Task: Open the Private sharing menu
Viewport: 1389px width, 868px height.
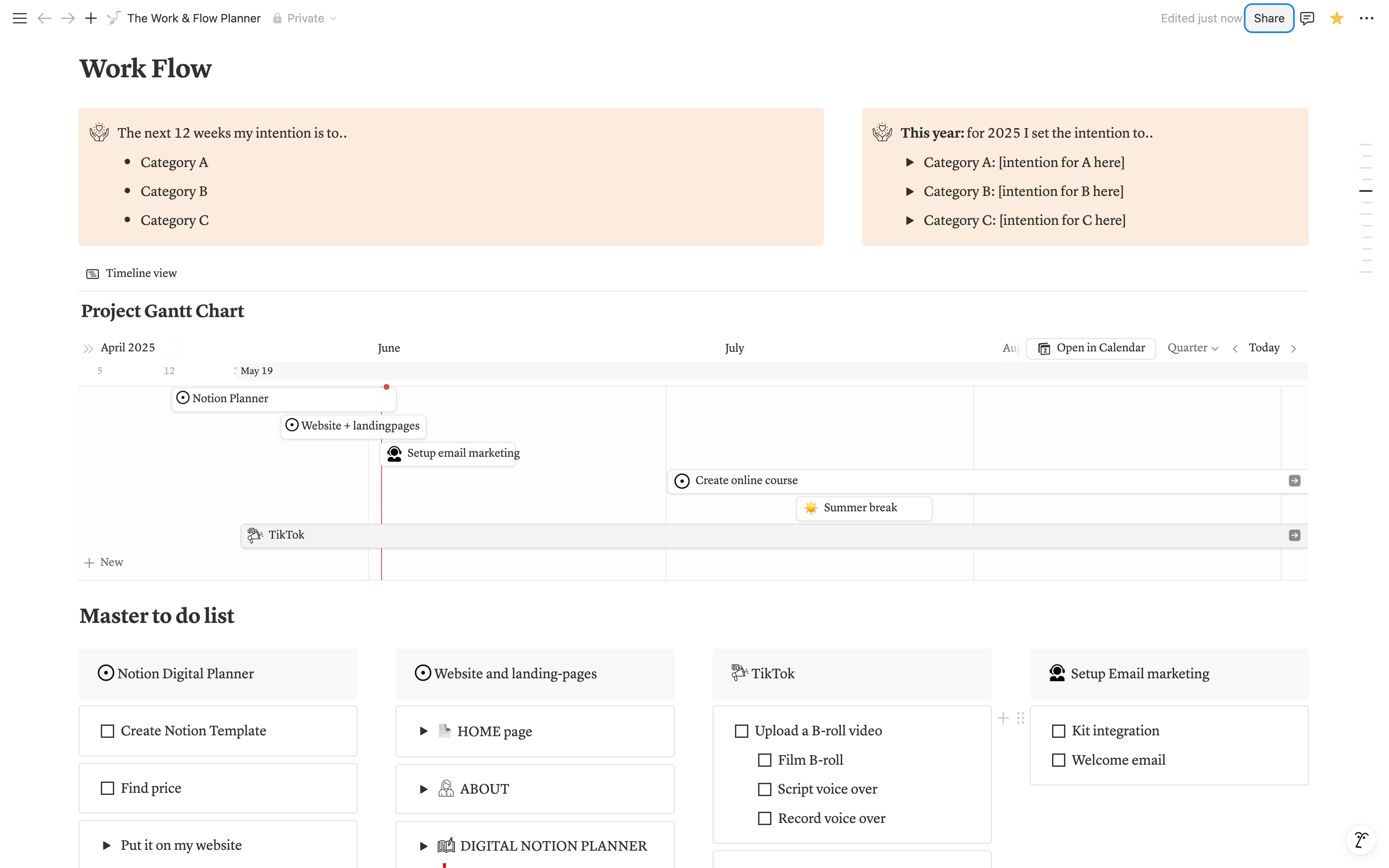Action: point(305,18)
